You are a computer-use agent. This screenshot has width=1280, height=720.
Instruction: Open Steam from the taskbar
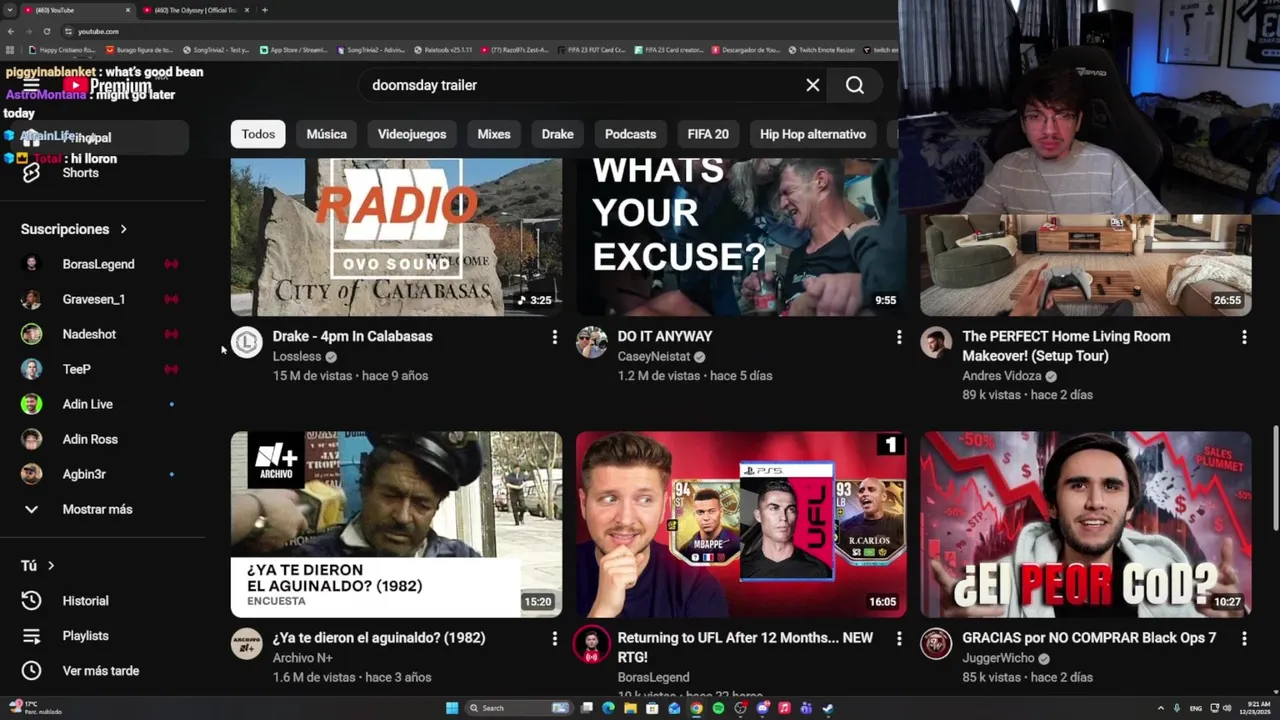pos(828,708)
